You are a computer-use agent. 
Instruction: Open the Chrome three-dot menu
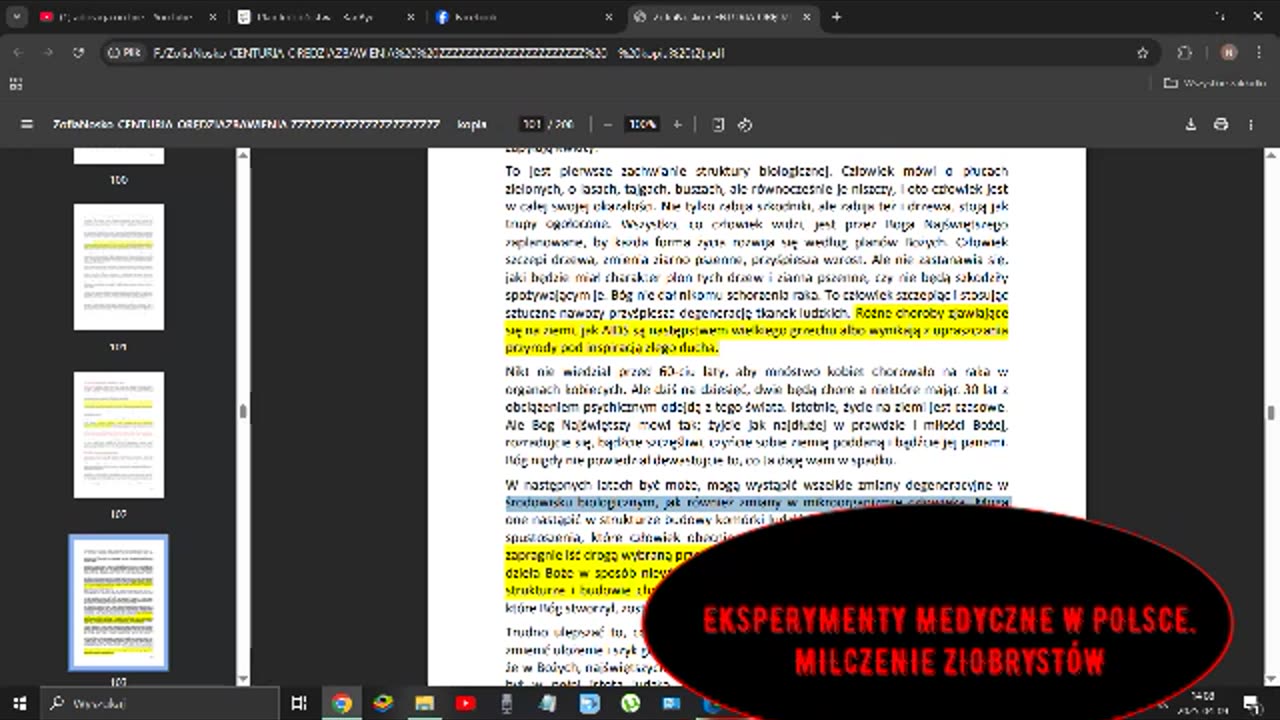(1259, 53)
